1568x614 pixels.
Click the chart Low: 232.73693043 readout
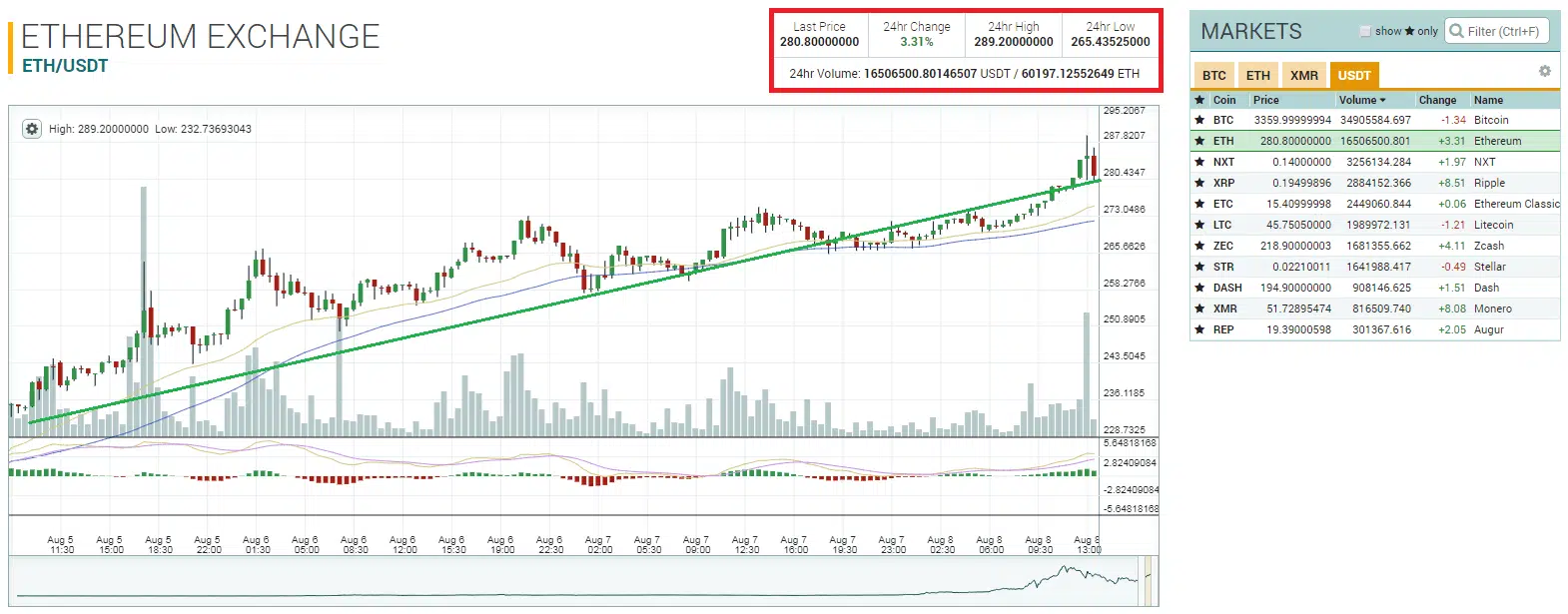click(x=203, y=129)
